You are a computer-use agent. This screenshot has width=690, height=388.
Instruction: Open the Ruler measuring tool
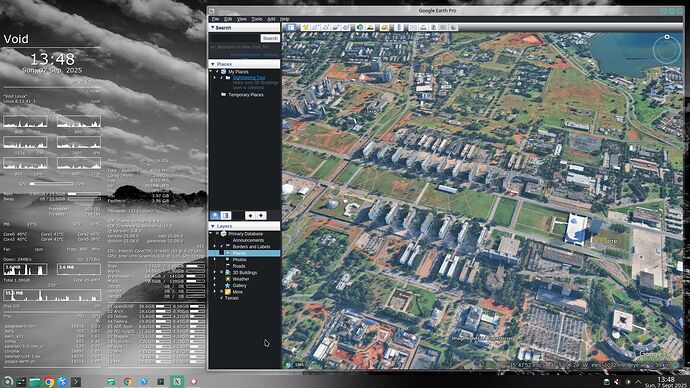tap(399, 27)
